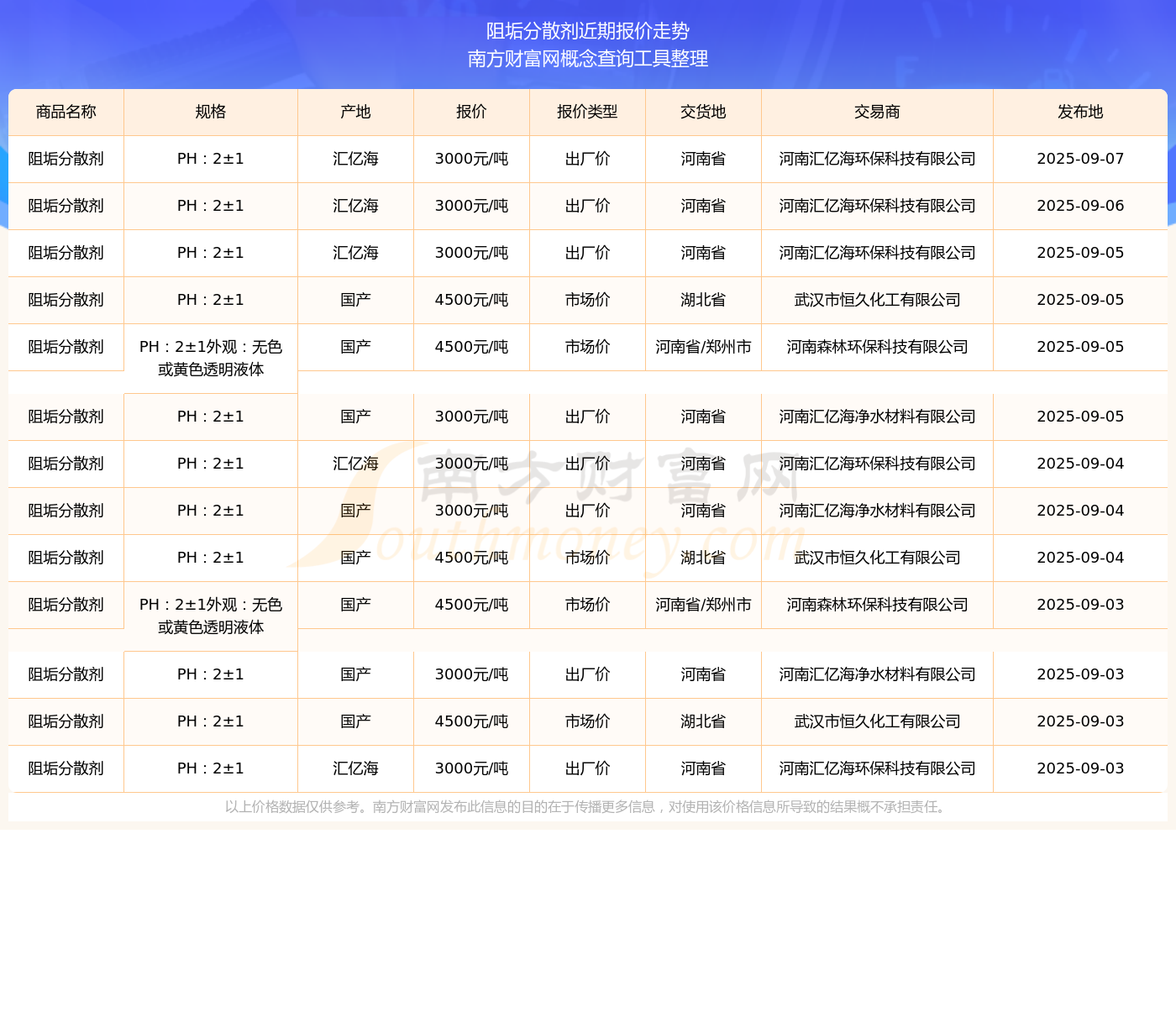This screenshot has width=1176, height=1012.
Task: Click 河南森林环保科技有限公司 in the 2025-09-03 row
Action: [877, 605]
